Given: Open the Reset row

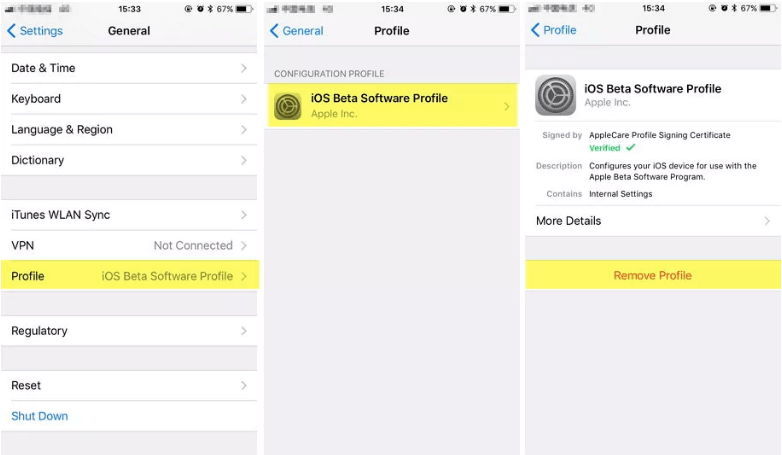Looking at the screenshot, I should pyautogui.click(x=129, y=386).
